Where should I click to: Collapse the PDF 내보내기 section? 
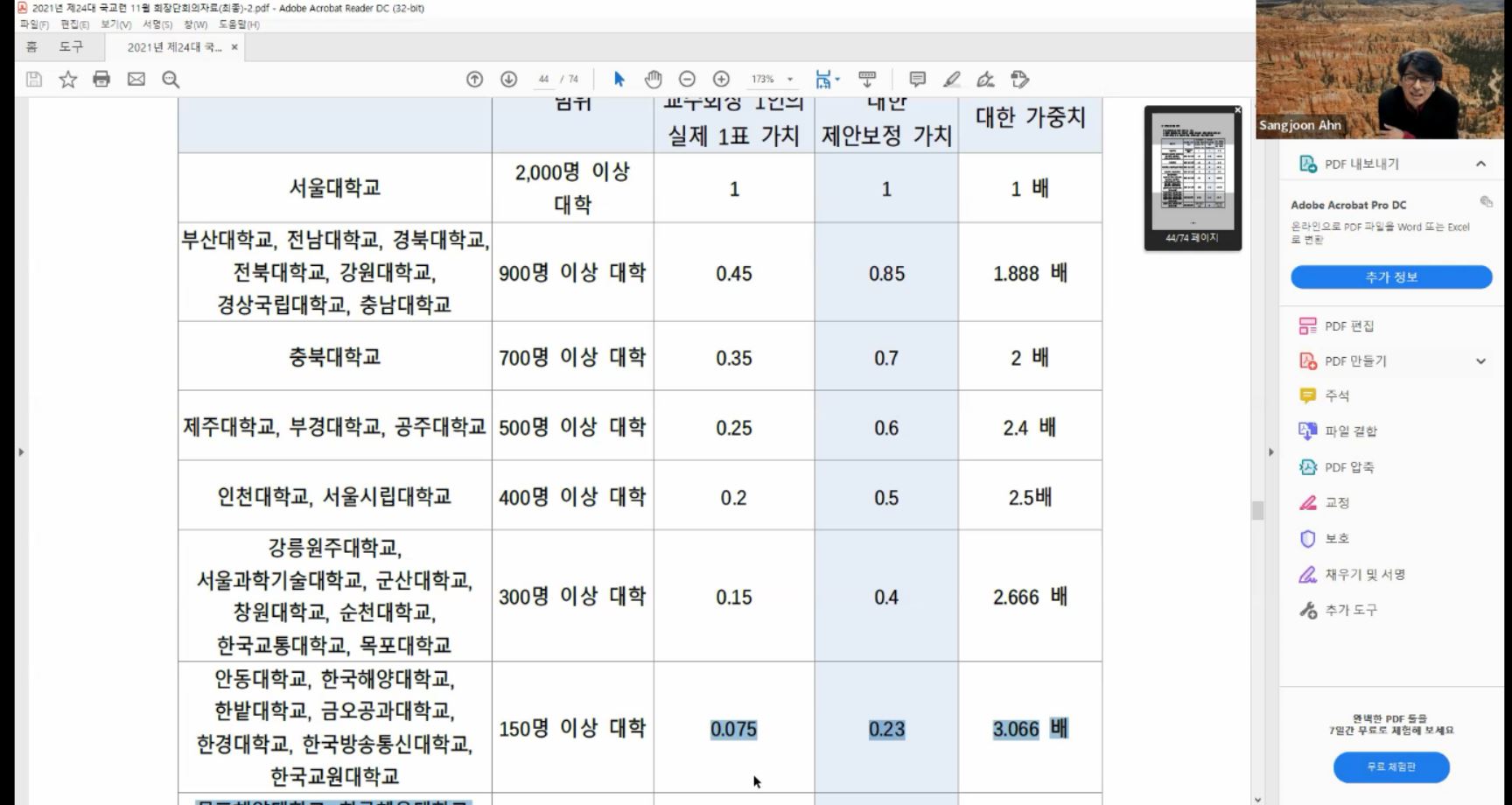(x=1480, y=164)
